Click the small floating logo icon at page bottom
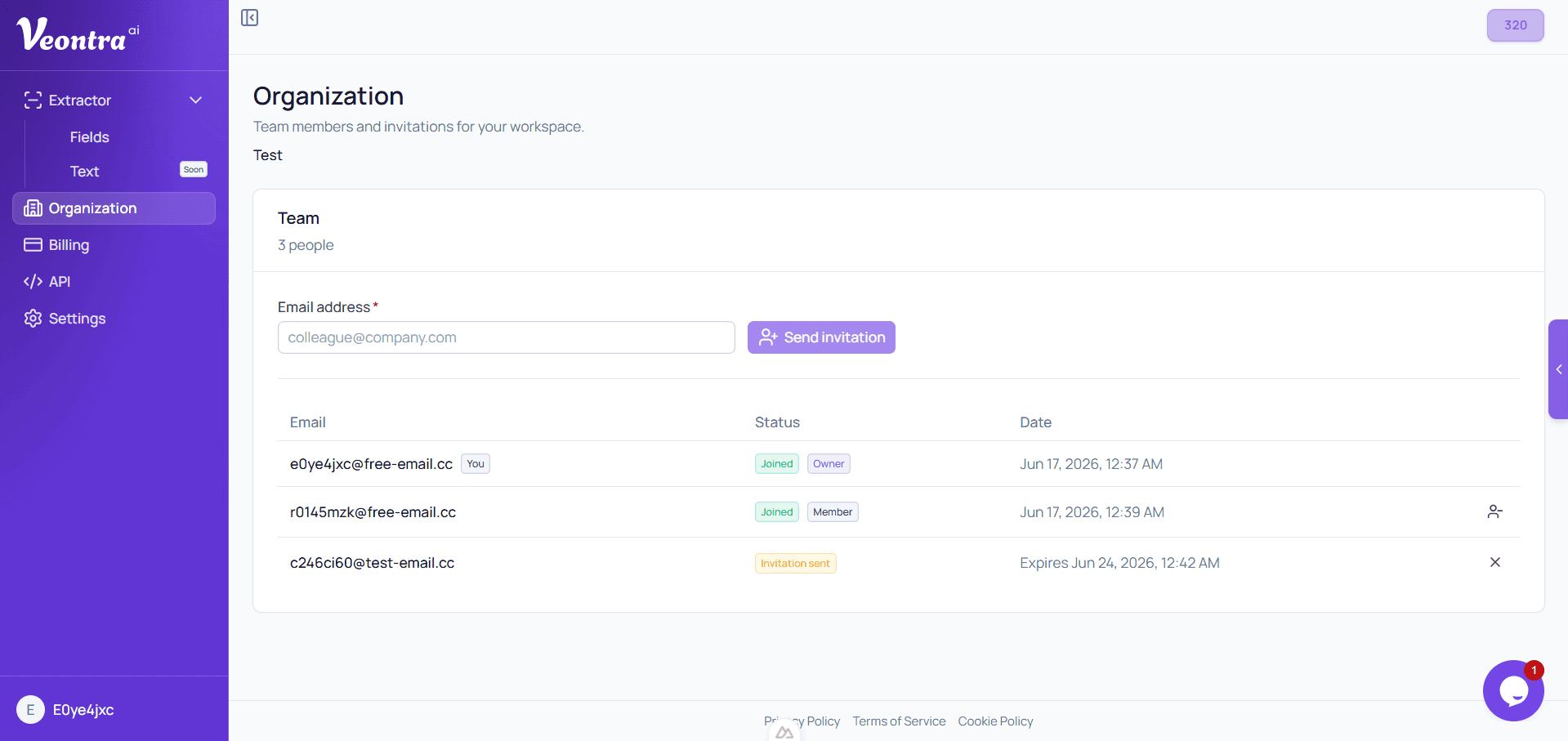Image resolution: width=1568 pixels, height=741 pixels. [784, 731]
